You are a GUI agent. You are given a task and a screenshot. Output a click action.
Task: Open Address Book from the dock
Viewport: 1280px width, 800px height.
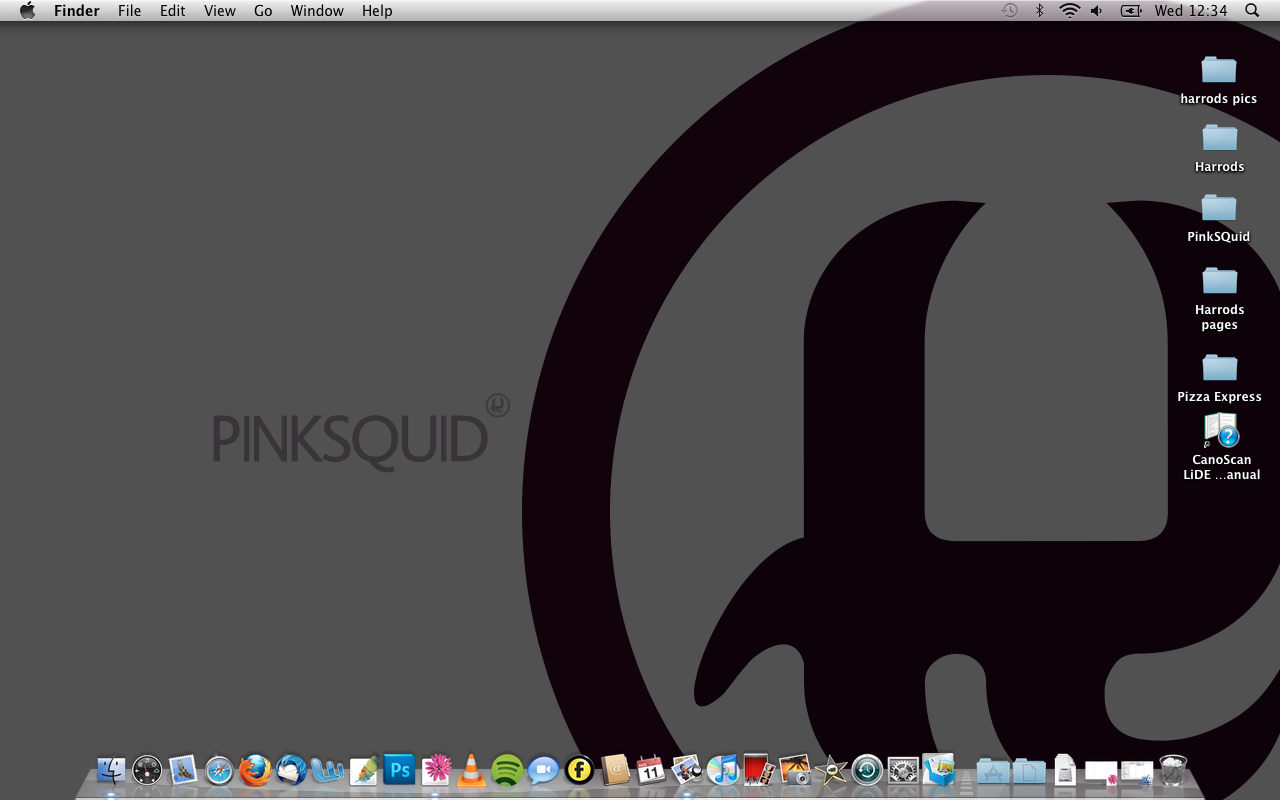[615, 770]
